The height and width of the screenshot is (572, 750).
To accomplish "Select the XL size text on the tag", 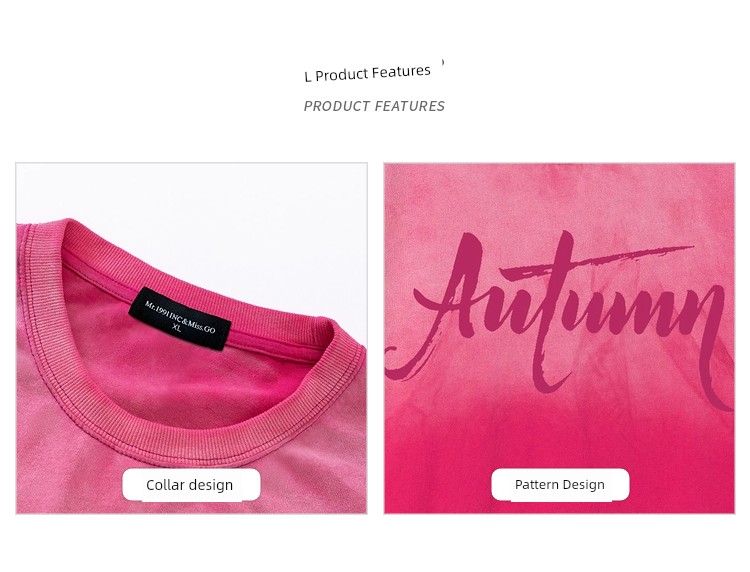I will 176,328.
